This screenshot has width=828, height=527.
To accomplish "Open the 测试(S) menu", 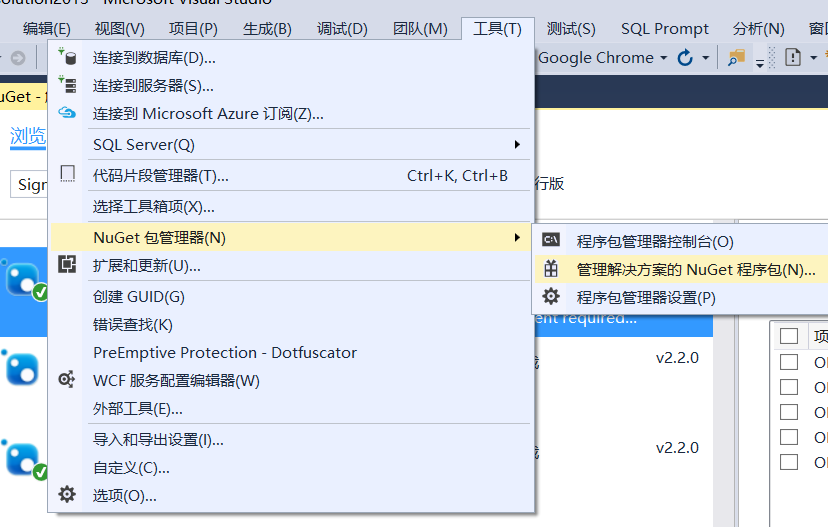I will (571, 29).
